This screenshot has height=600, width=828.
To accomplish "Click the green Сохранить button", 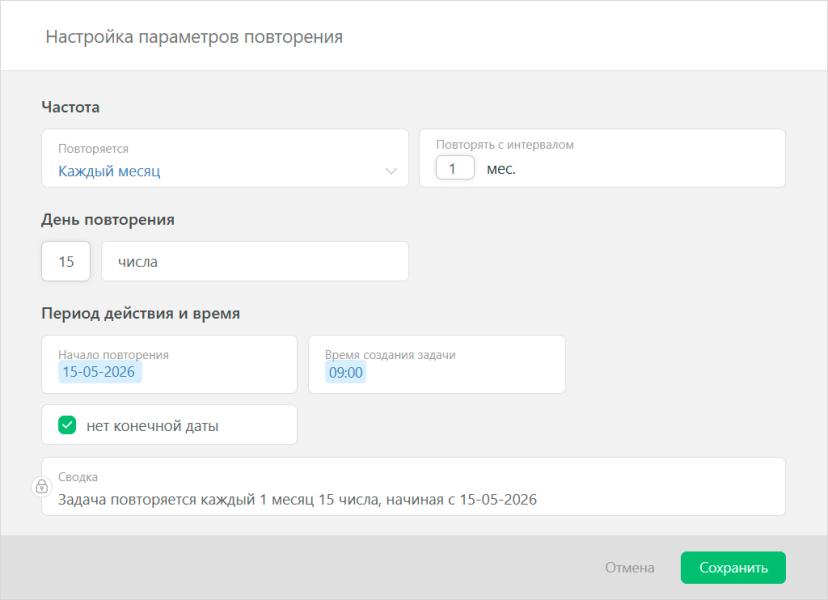I will [733, 568].
